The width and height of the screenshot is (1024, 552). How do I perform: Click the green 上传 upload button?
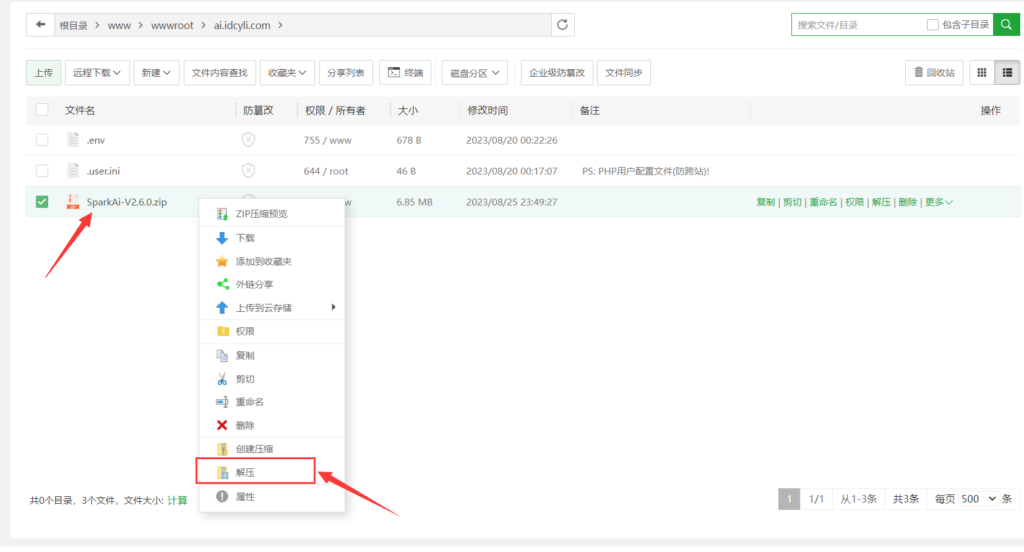[43, 73]
